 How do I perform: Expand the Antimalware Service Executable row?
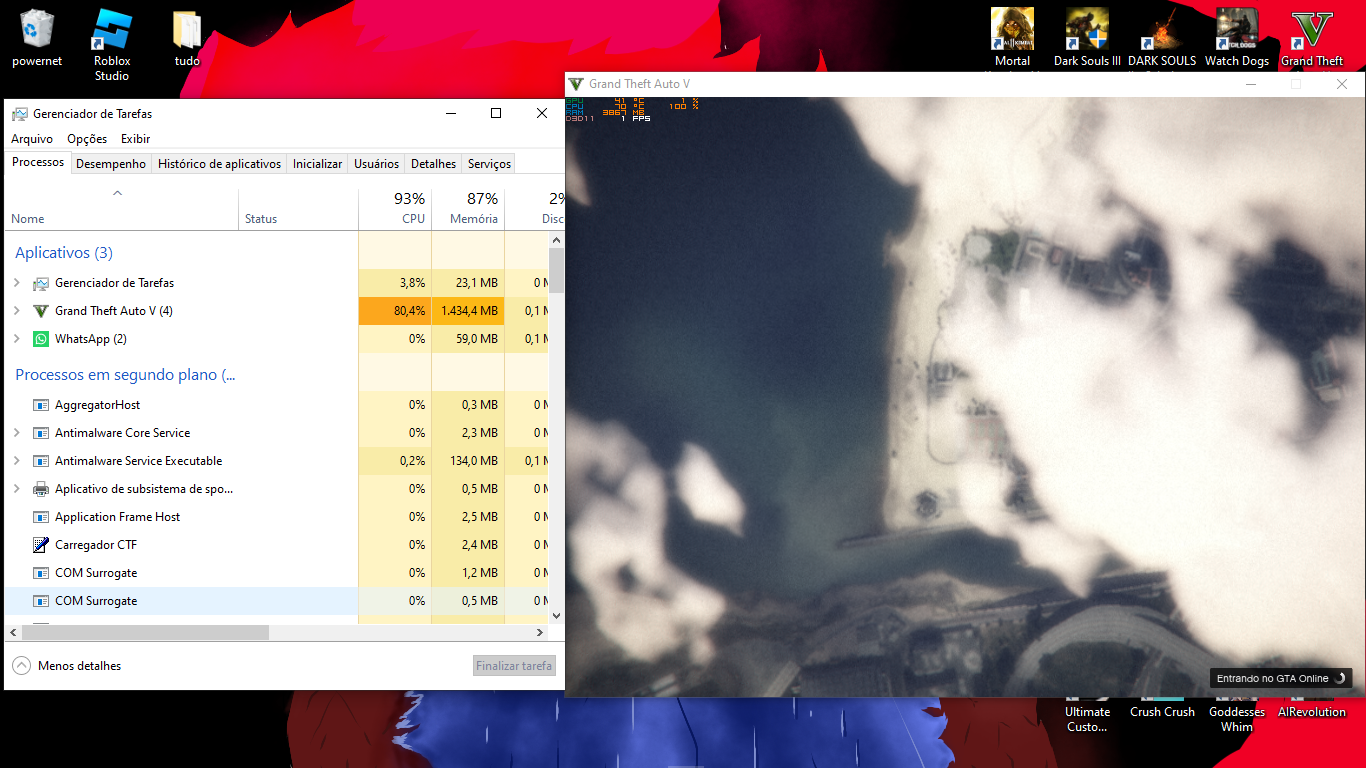click(17, 461)
